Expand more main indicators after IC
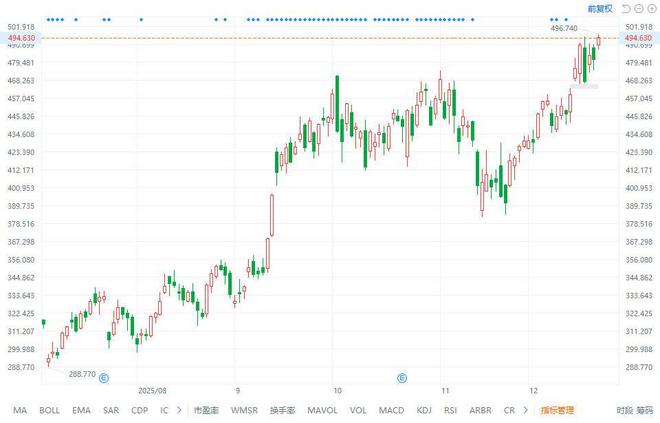This screenshot has width=660, height=423. [179, 410]
